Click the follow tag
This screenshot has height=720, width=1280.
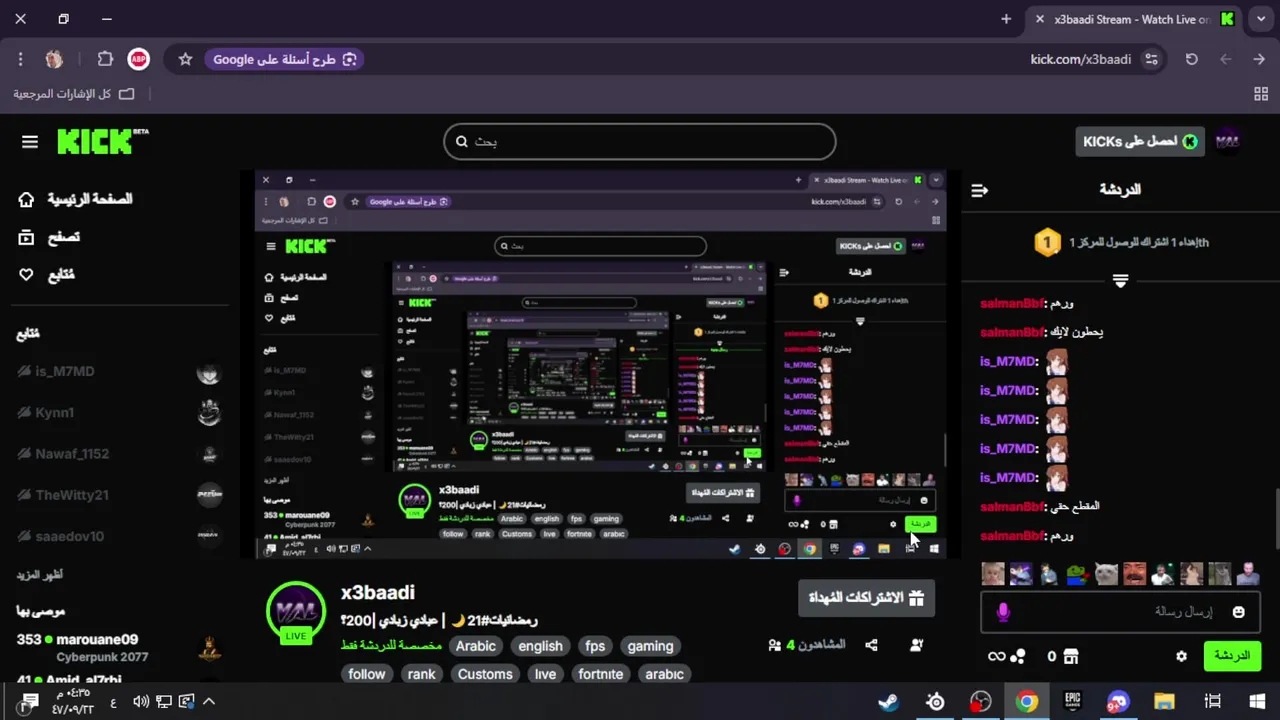pyautogui.click(x=367, y=674)
